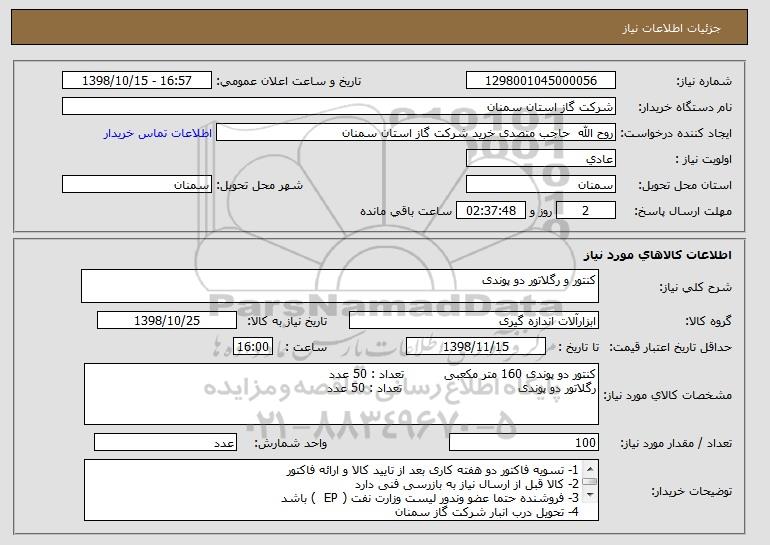This screenshot has height=545, width=770.
Task: Click the general need description box
Action: (340, 286)
